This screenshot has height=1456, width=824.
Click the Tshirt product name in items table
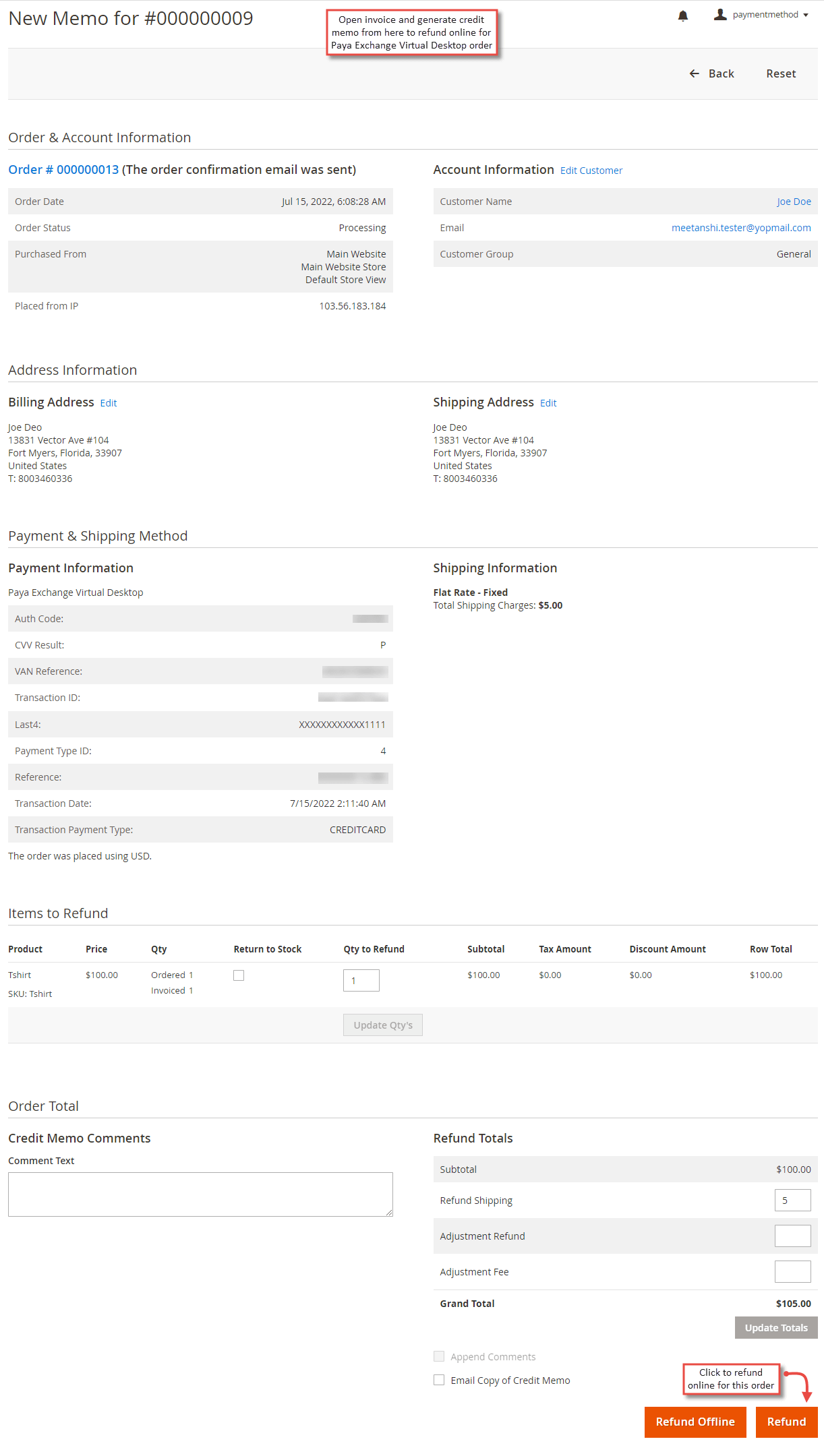click(20, 975)
